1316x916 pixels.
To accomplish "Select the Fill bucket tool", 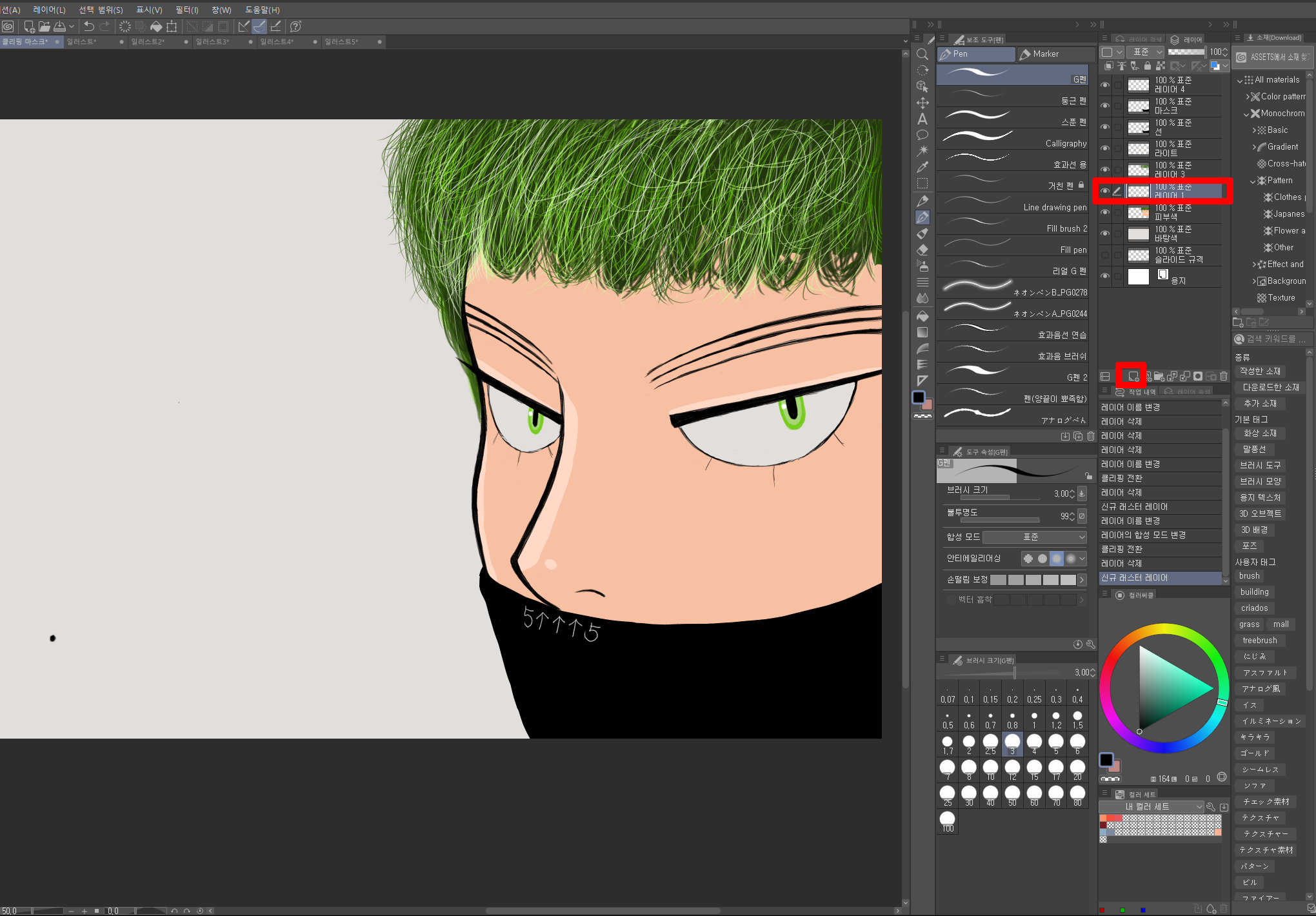I will [x=922, y=316].
